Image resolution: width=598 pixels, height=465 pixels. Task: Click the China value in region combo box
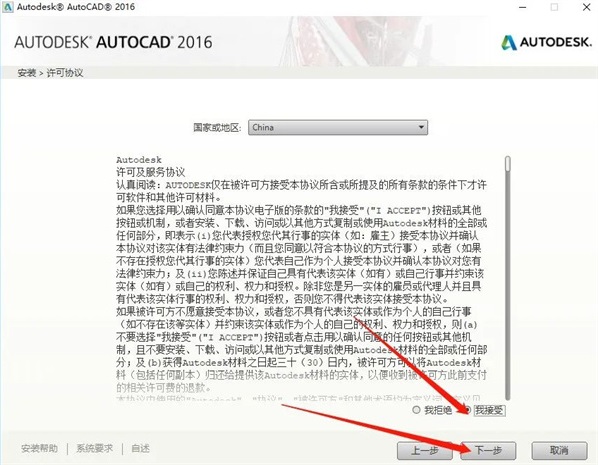263,127
